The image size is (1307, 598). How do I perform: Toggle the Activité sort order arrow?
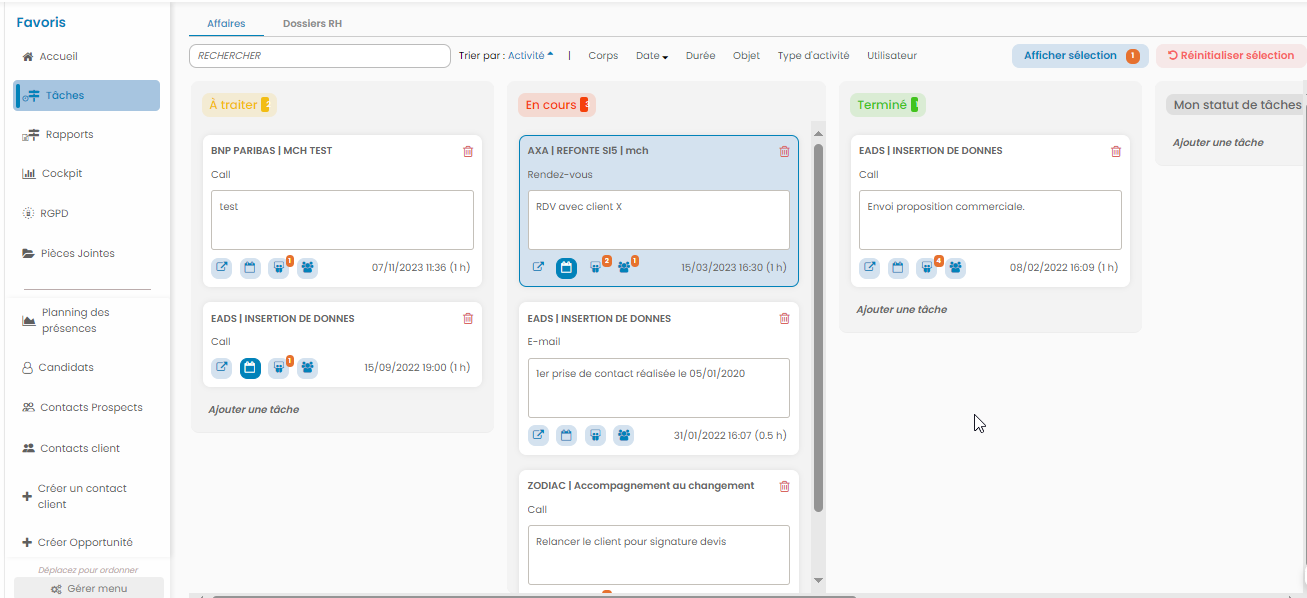tap(550, 55)
